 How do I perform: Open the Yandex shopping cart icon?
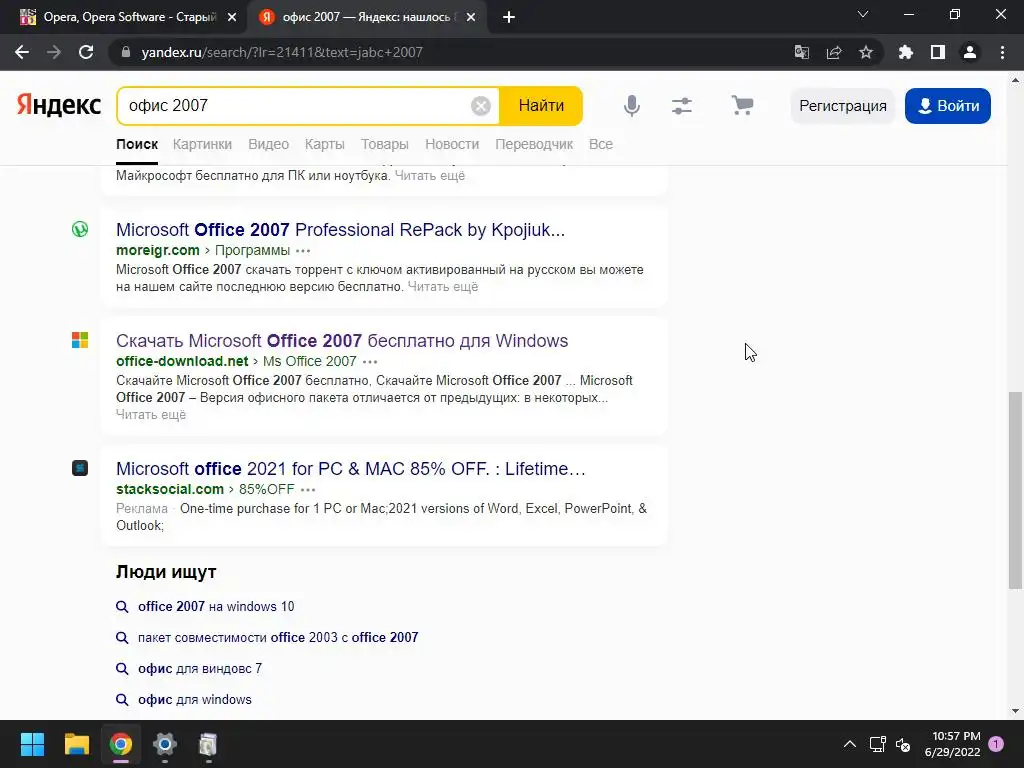click(743, 105)
